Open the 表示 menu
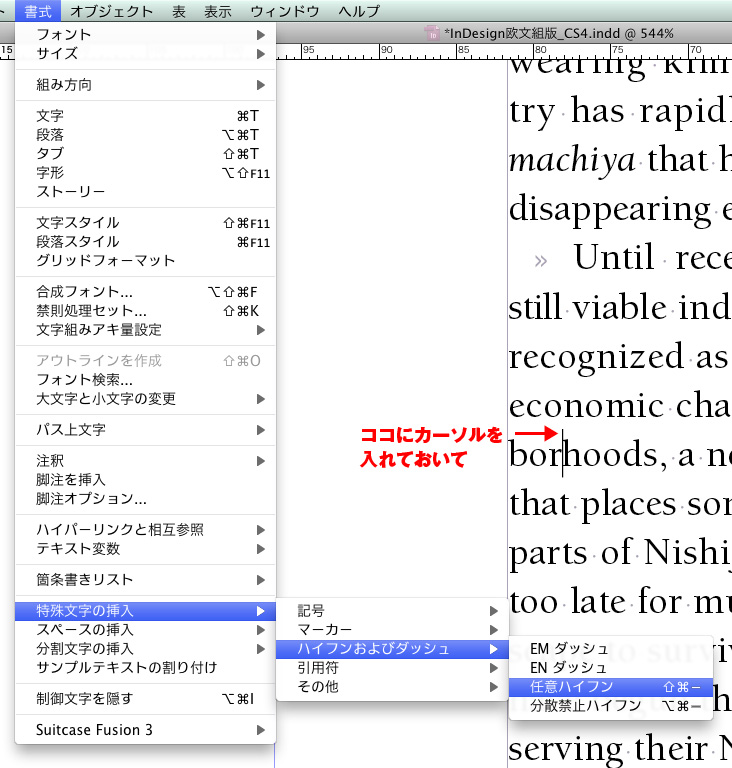The width and height of the screenshot is (732, 768). (x=218, y=11)
